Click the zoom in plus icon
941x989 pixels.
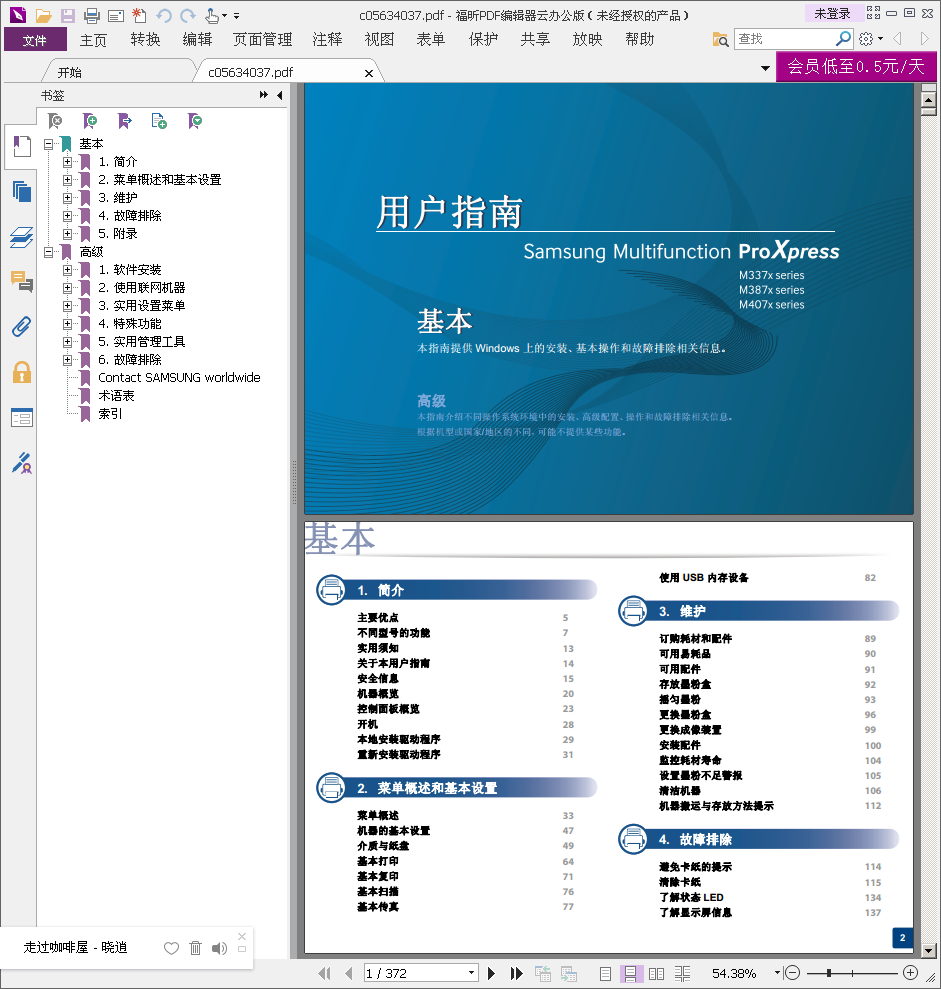(x=910, y=973)
